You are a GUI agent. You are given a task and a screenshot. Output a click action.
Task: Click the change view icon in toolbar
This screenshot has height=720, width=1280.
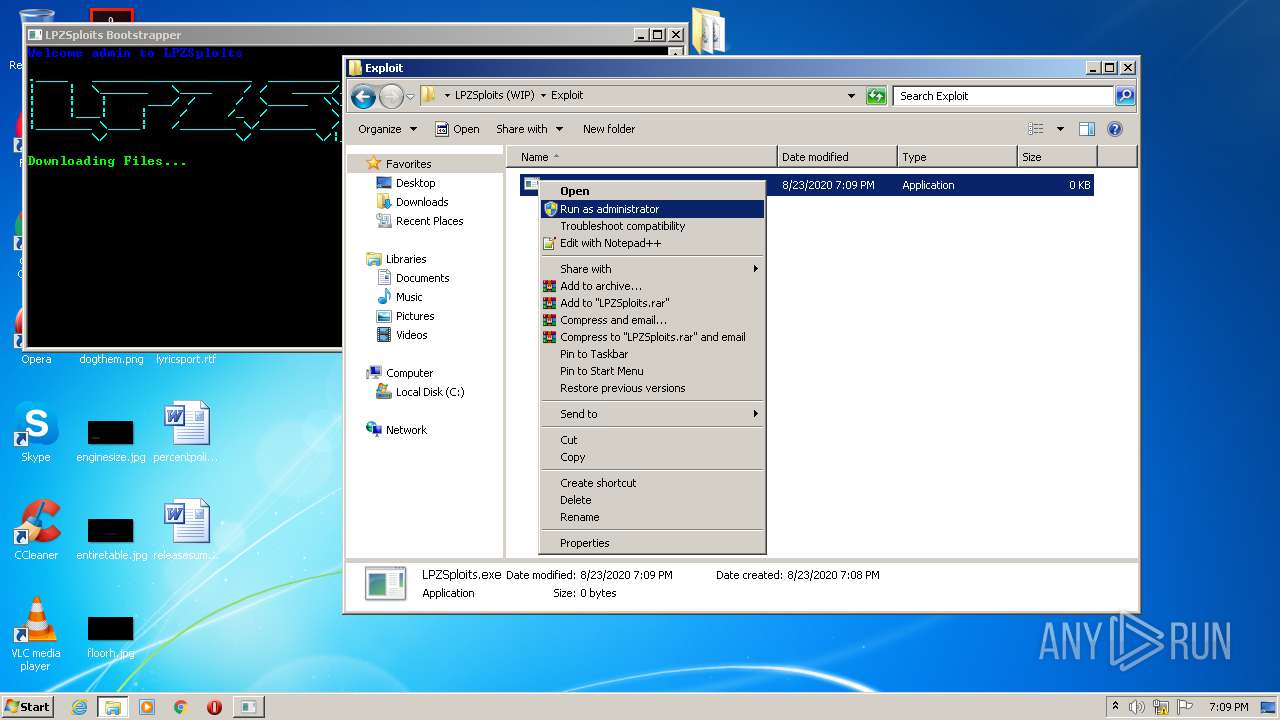pos(1036,129)
